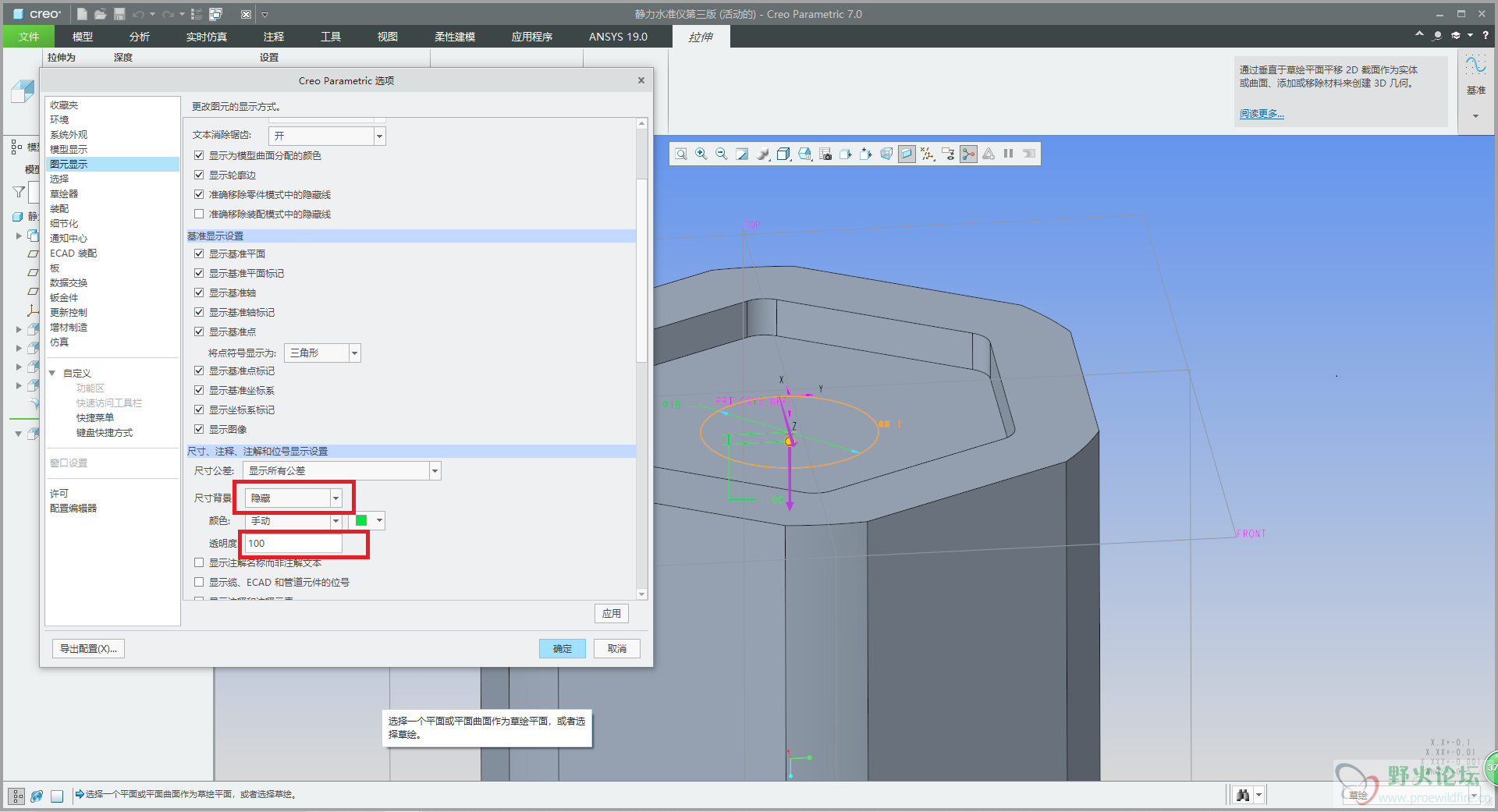Expand the 基准 group dropdown arrow
Viewport: 1498px width, 812px height.
(1475, 115)
